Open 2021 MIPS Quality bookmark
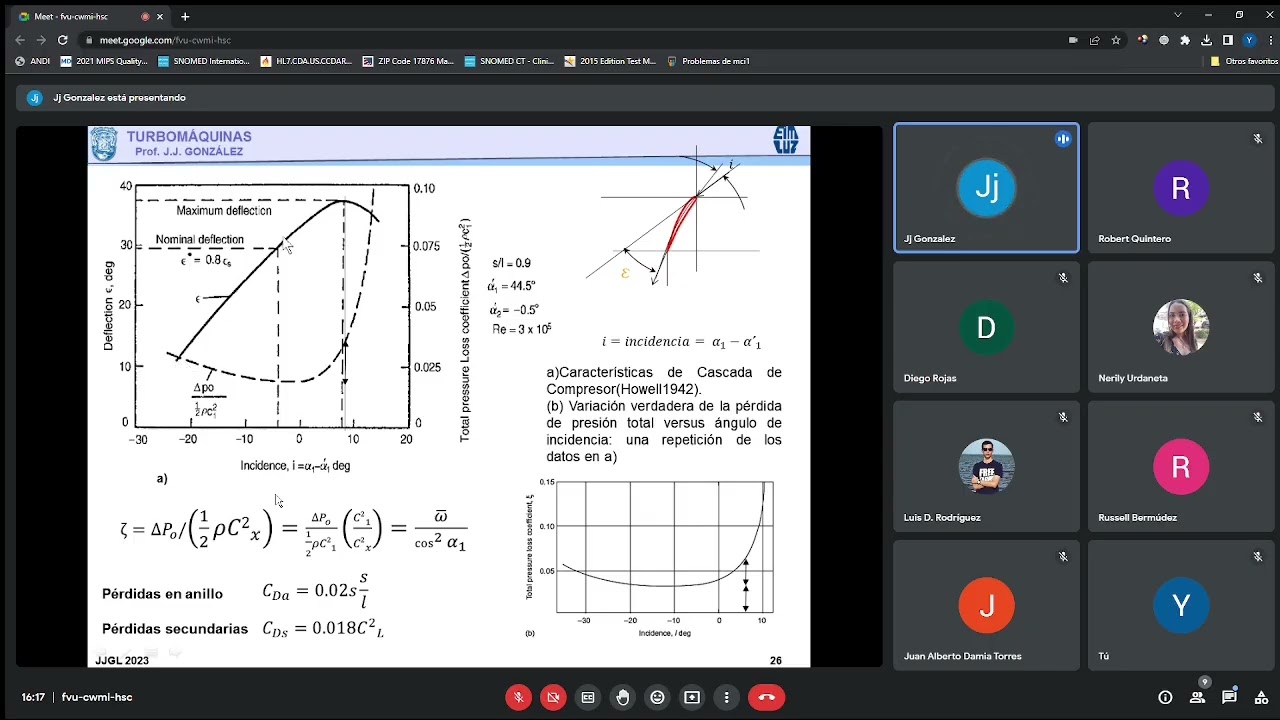 (x=104, y=61)
